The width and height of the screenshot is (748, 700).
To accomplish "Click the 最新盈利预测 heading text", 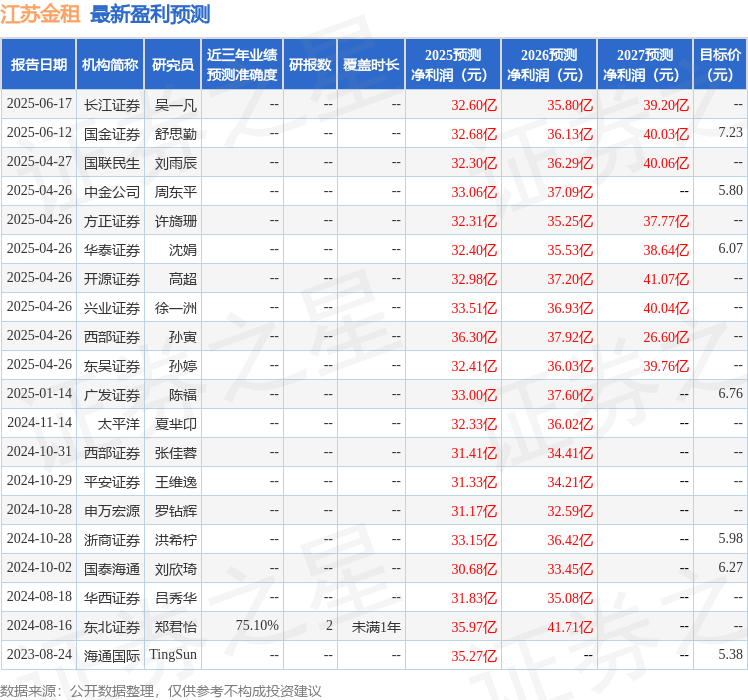I will 150,14.
